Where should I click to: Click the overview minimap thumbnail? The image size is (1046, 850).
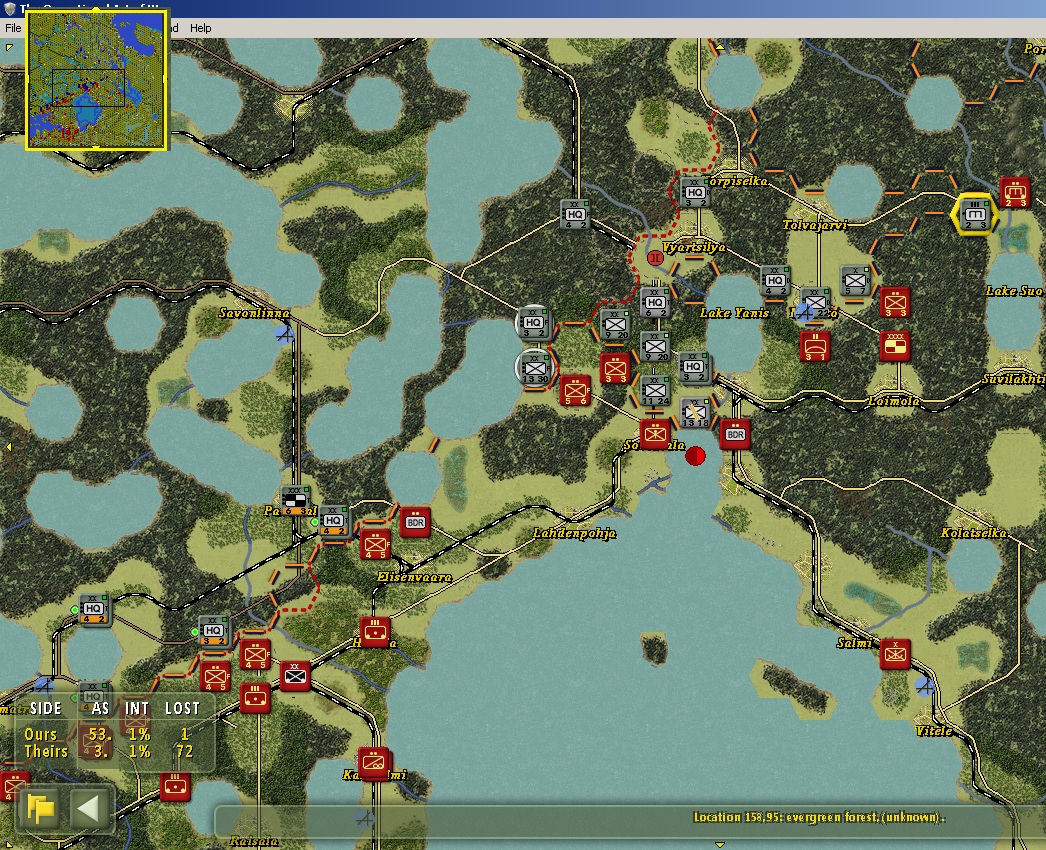96,79
